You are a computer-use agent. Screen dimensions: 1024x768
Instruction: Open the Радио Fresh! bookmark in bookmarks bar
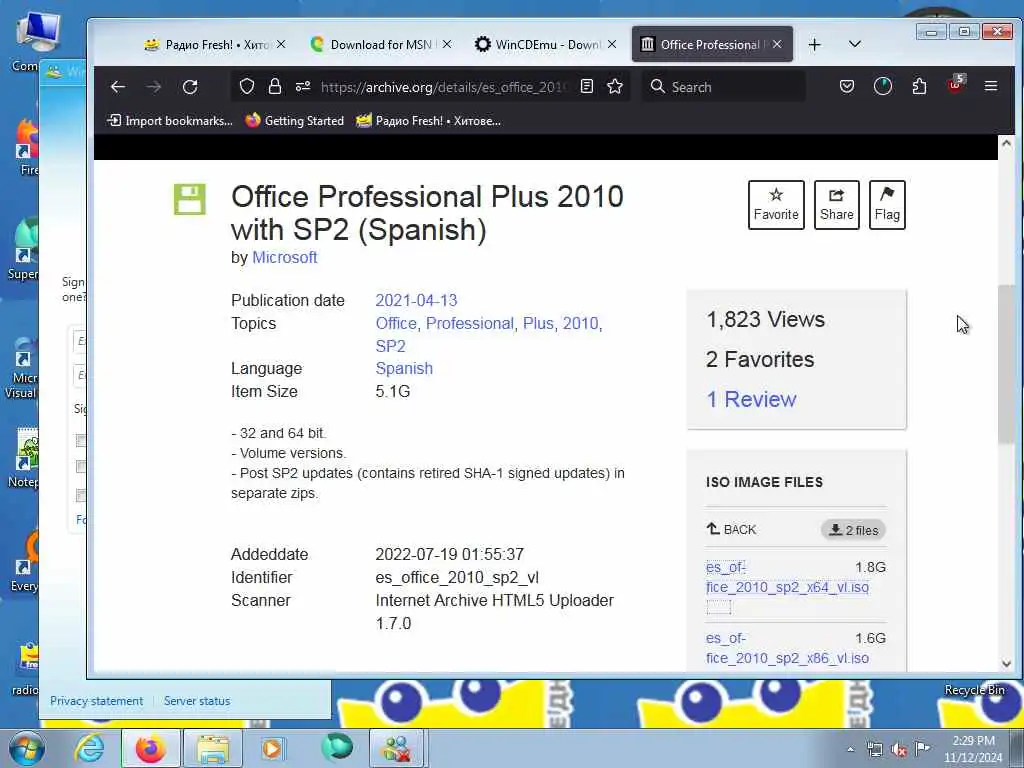tap(429, 121)
